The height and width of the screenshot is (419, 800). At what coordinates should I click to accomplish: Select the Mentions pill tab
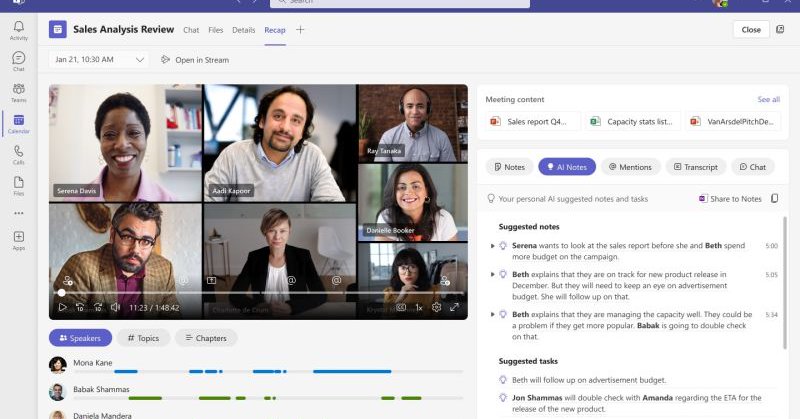click(x=631, y=167)
